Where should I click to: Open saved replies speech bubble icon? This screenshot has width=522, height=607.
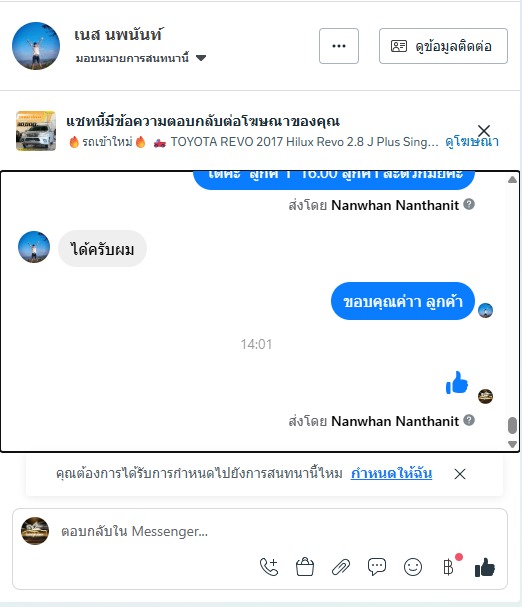pyautogui.click(x=377, y=567)
